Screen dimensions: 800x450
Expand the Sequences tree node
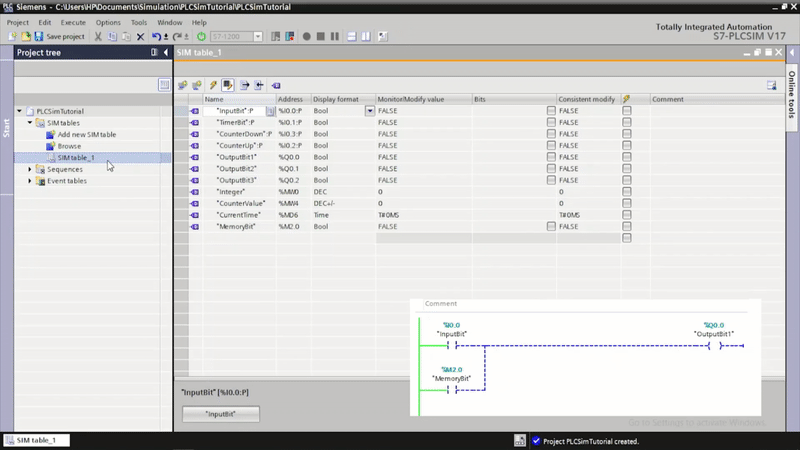30,170
